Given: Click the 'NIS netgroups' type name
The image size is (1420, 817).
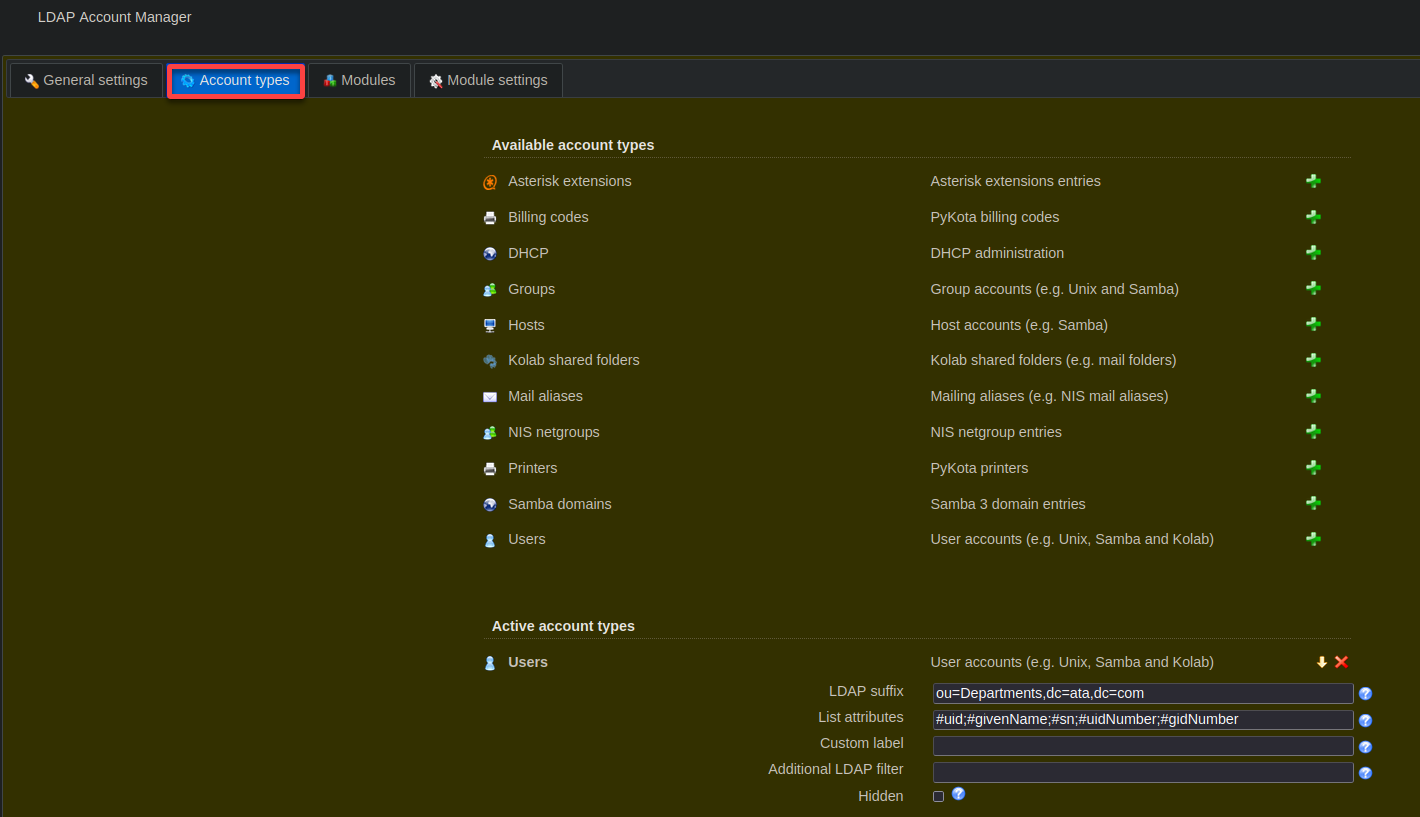Looking at the screenshot, I should point(554,432).
